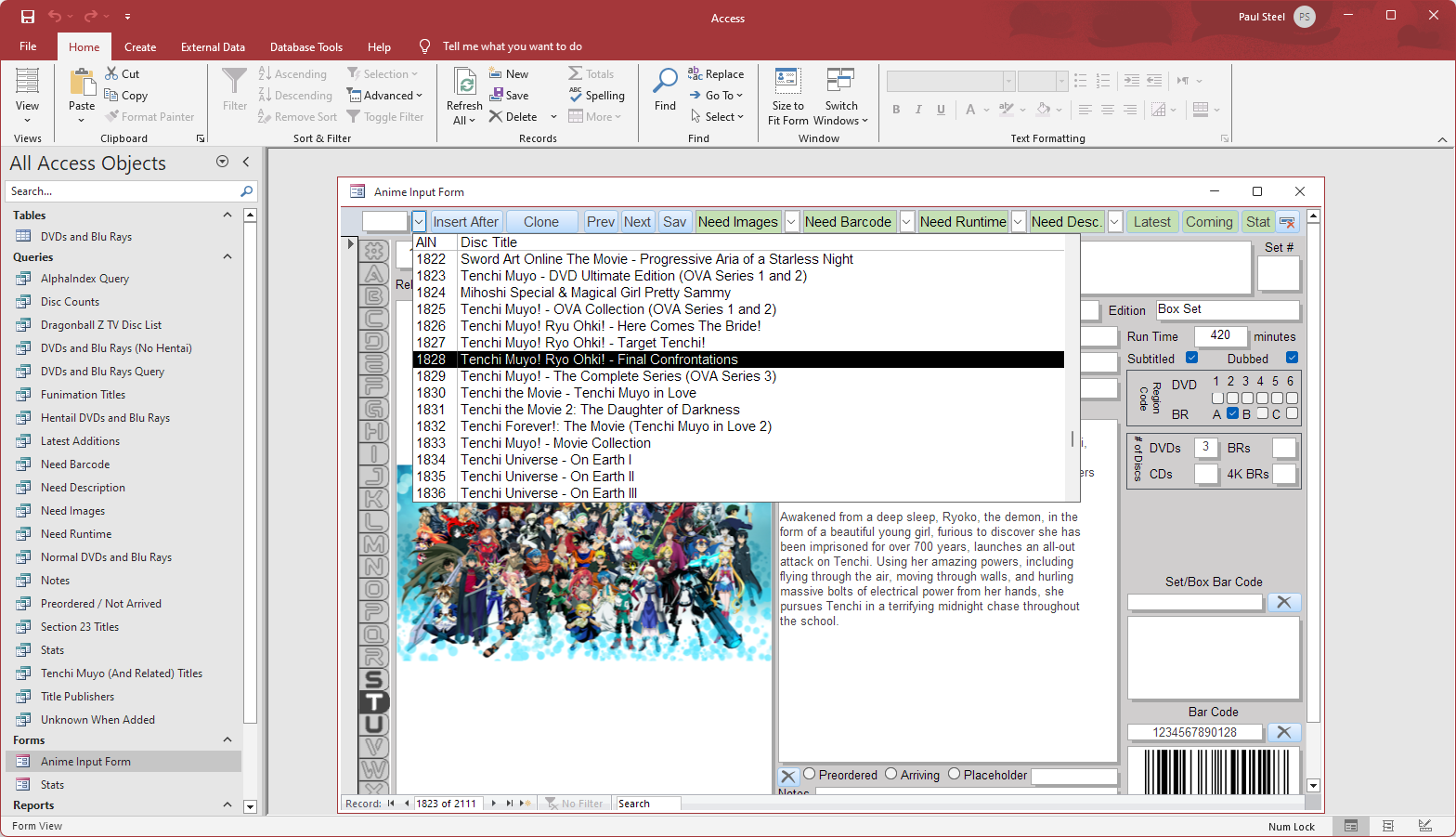The width and height of the screenshot is (1456, 837).
Task: Click the Latest button
Action: pos(1152,222)
